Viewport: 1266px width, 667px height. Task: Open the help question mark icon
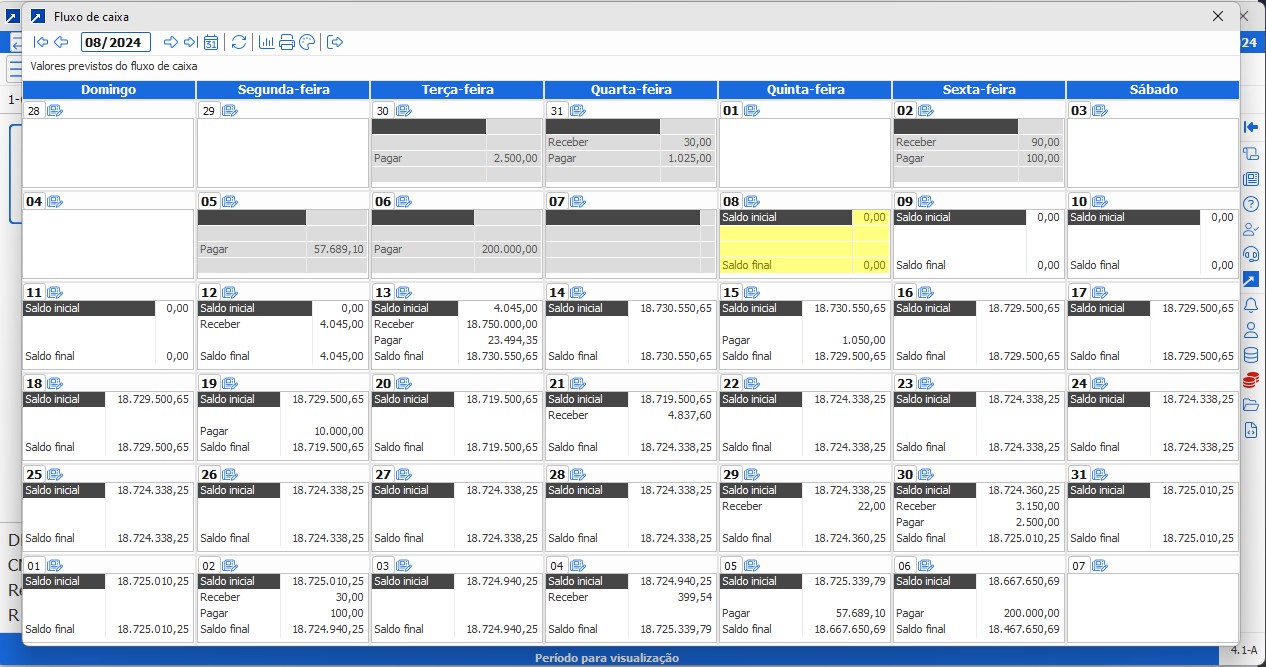(x=1250, y=204)
